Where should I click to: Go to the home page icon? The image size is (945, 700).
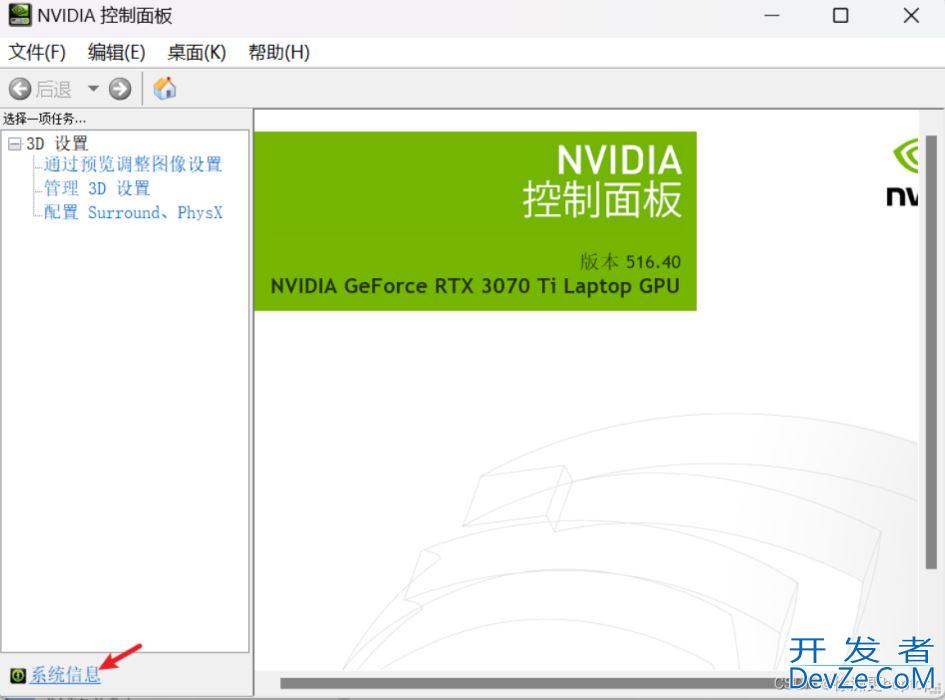point(165,89)
